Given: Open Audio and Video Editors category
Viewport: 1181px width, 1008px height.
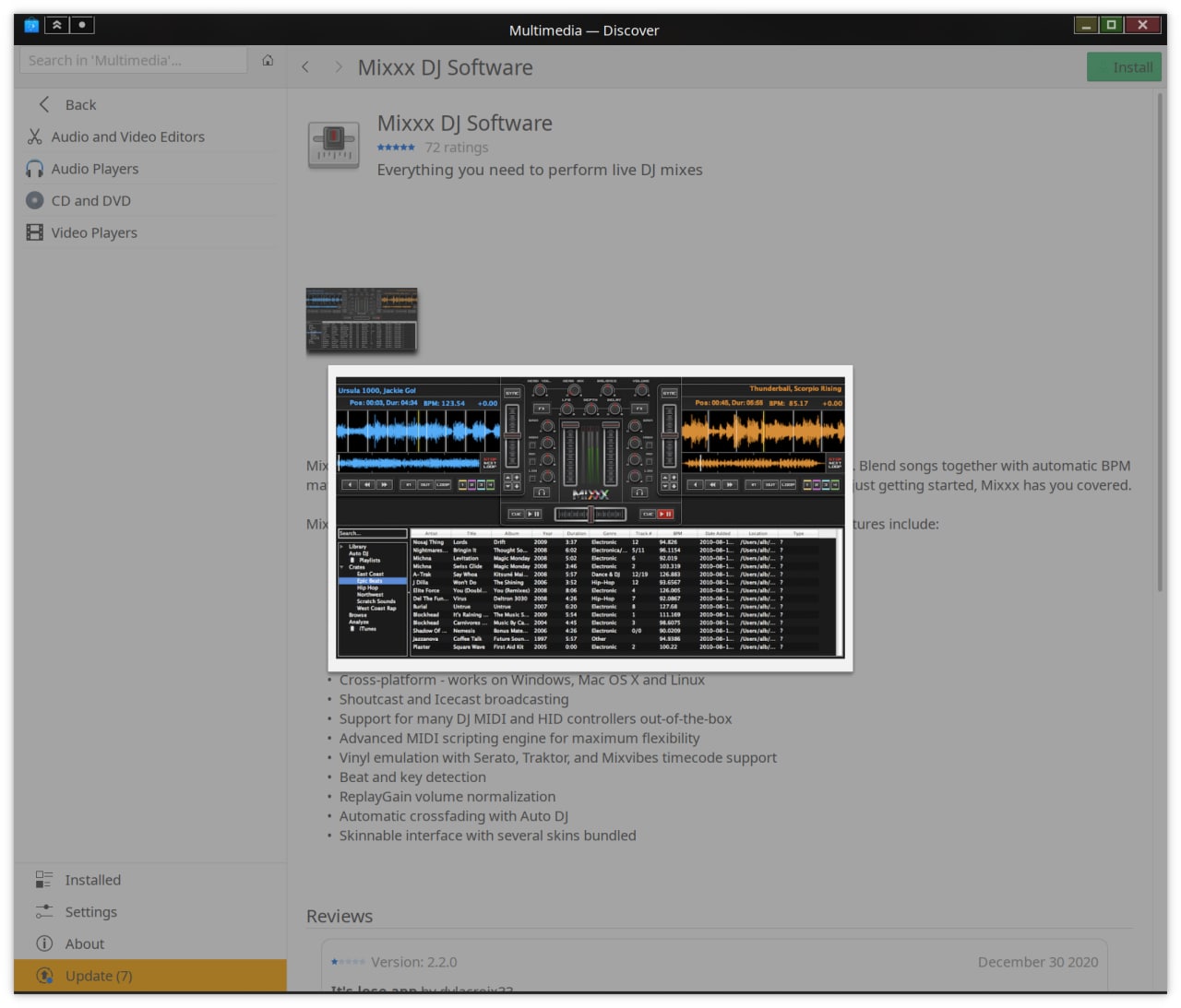Looking at the screenshot, I should click(x=150, y=136).
